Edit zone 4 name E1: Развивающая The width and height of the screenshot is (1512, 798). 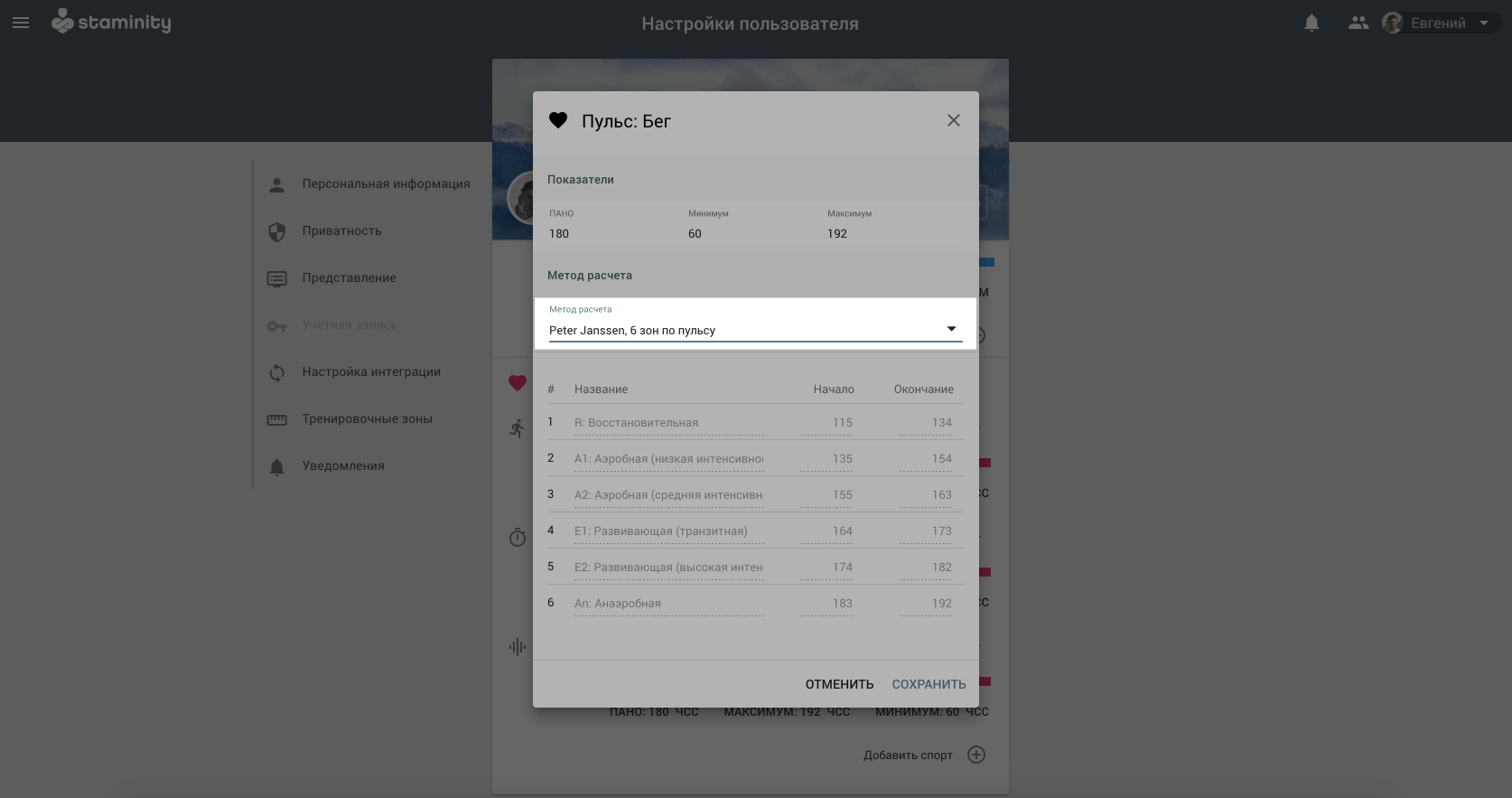point(669,531)
